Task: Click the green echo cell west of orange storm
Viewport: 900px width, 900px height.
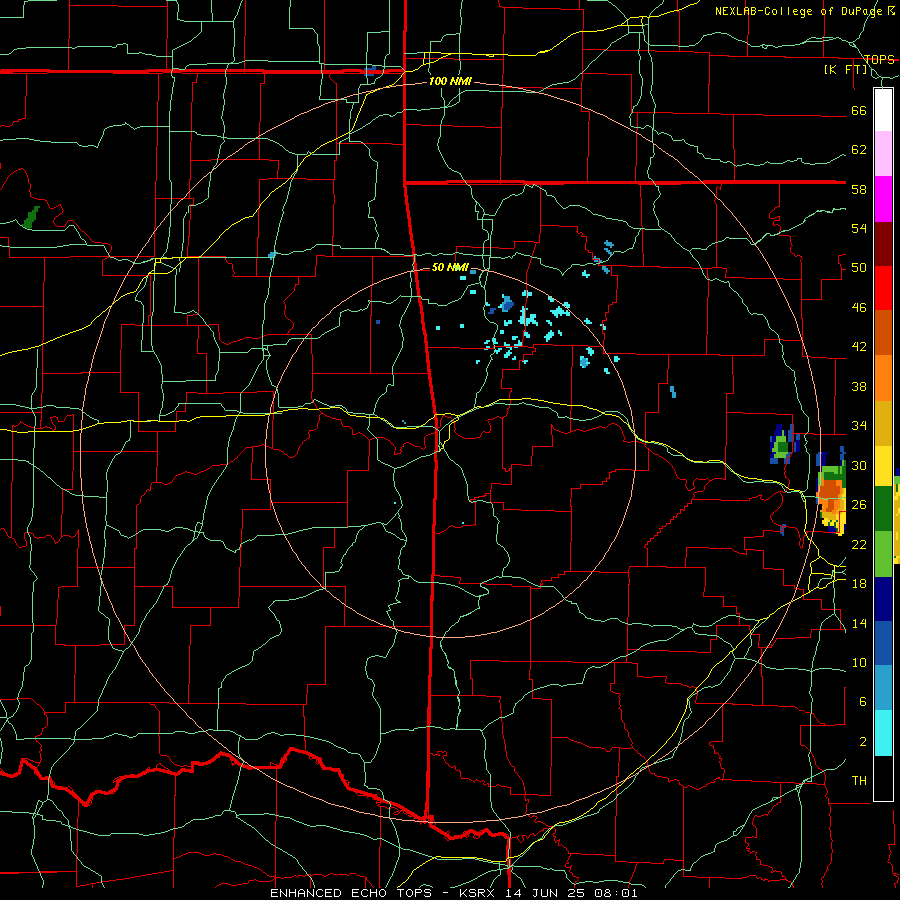Action: (781, 446)
